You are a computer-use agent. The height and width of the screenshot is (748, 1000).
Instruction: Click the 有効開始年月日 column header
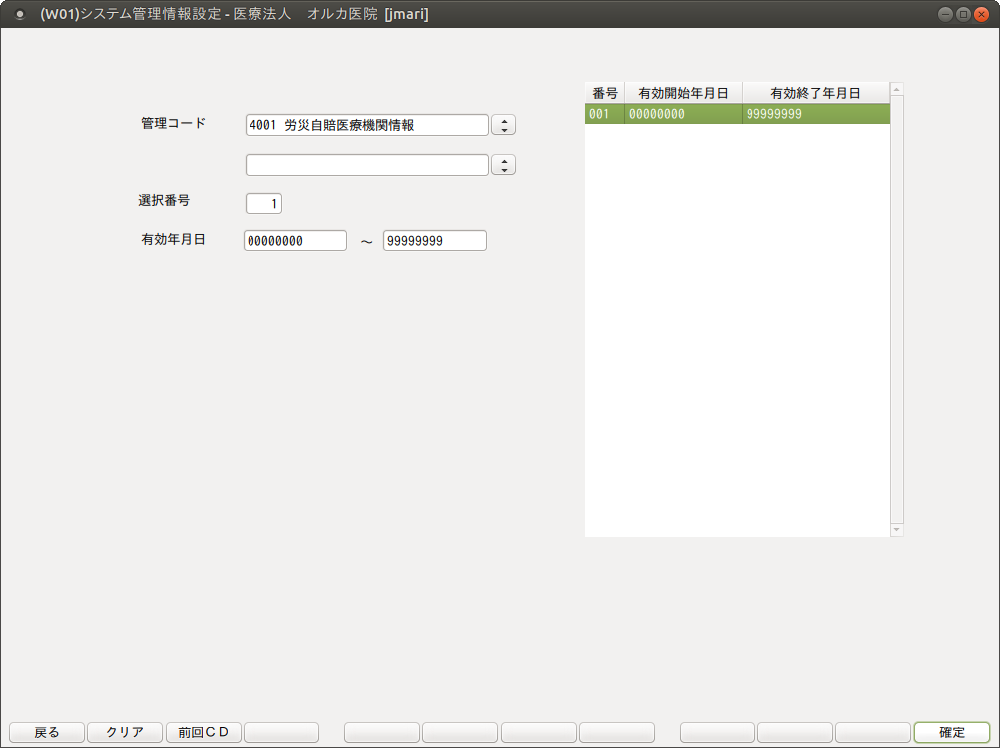point(683,93)
